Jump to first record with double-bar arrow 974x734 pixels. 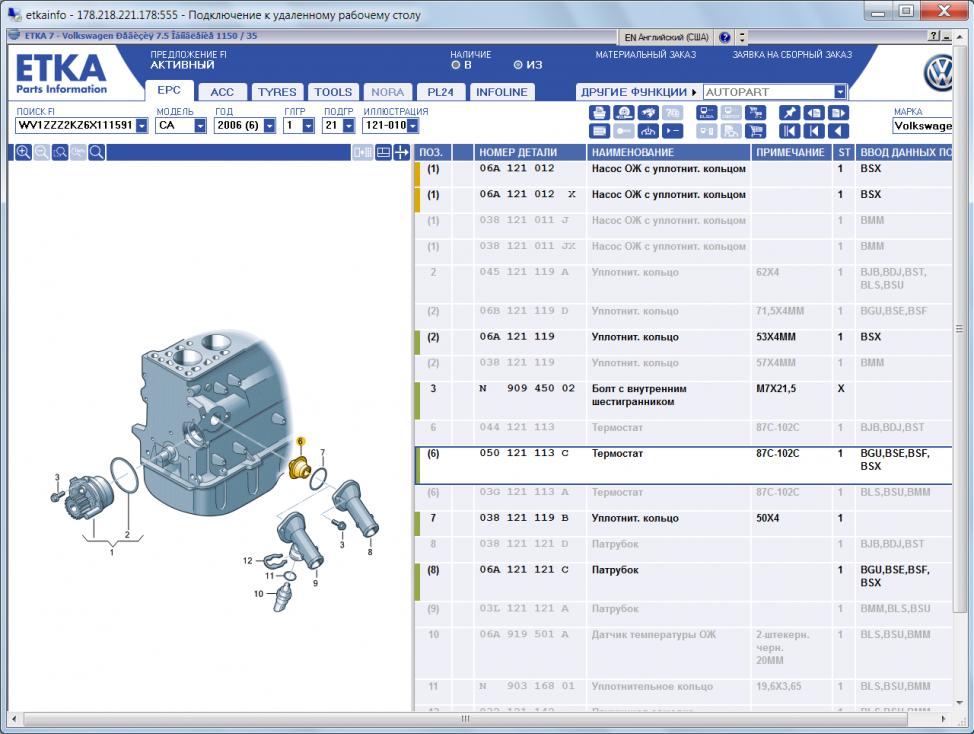click(x=790, y=131)
